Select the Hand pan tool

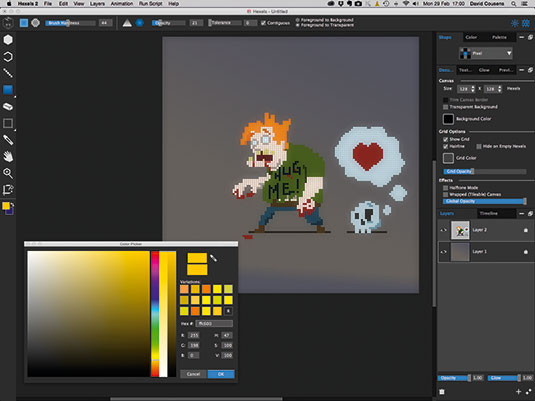pos(8,157)
